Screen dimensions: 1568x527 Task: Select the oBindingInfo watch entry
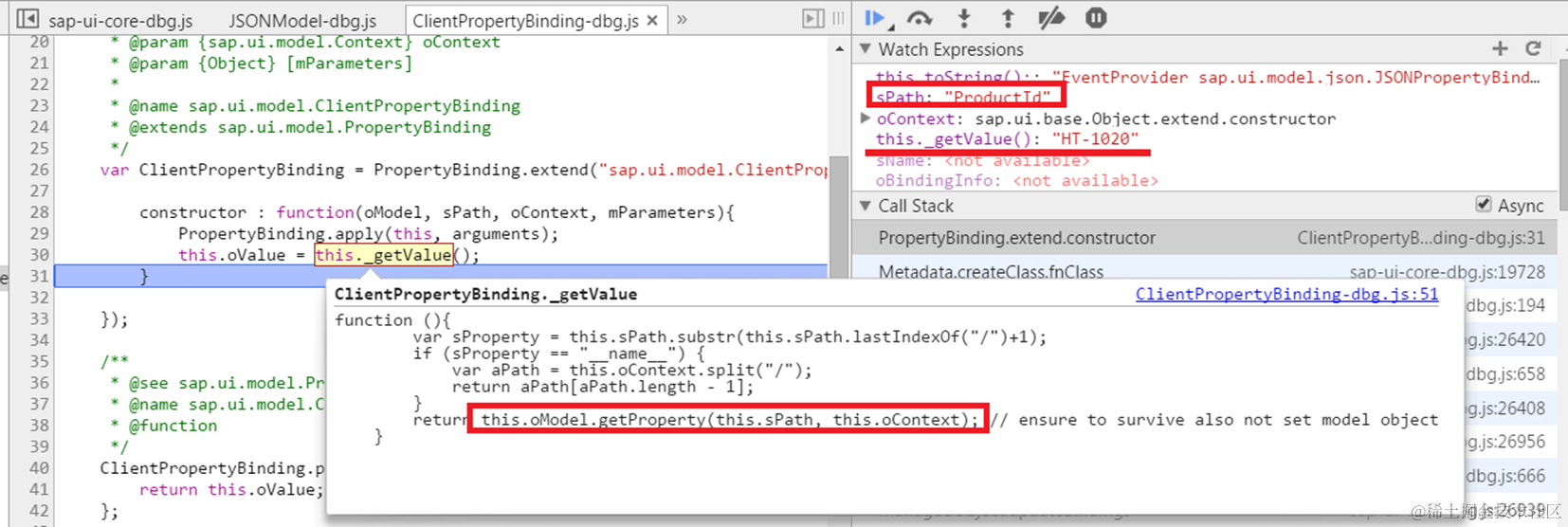point(1016,180)
